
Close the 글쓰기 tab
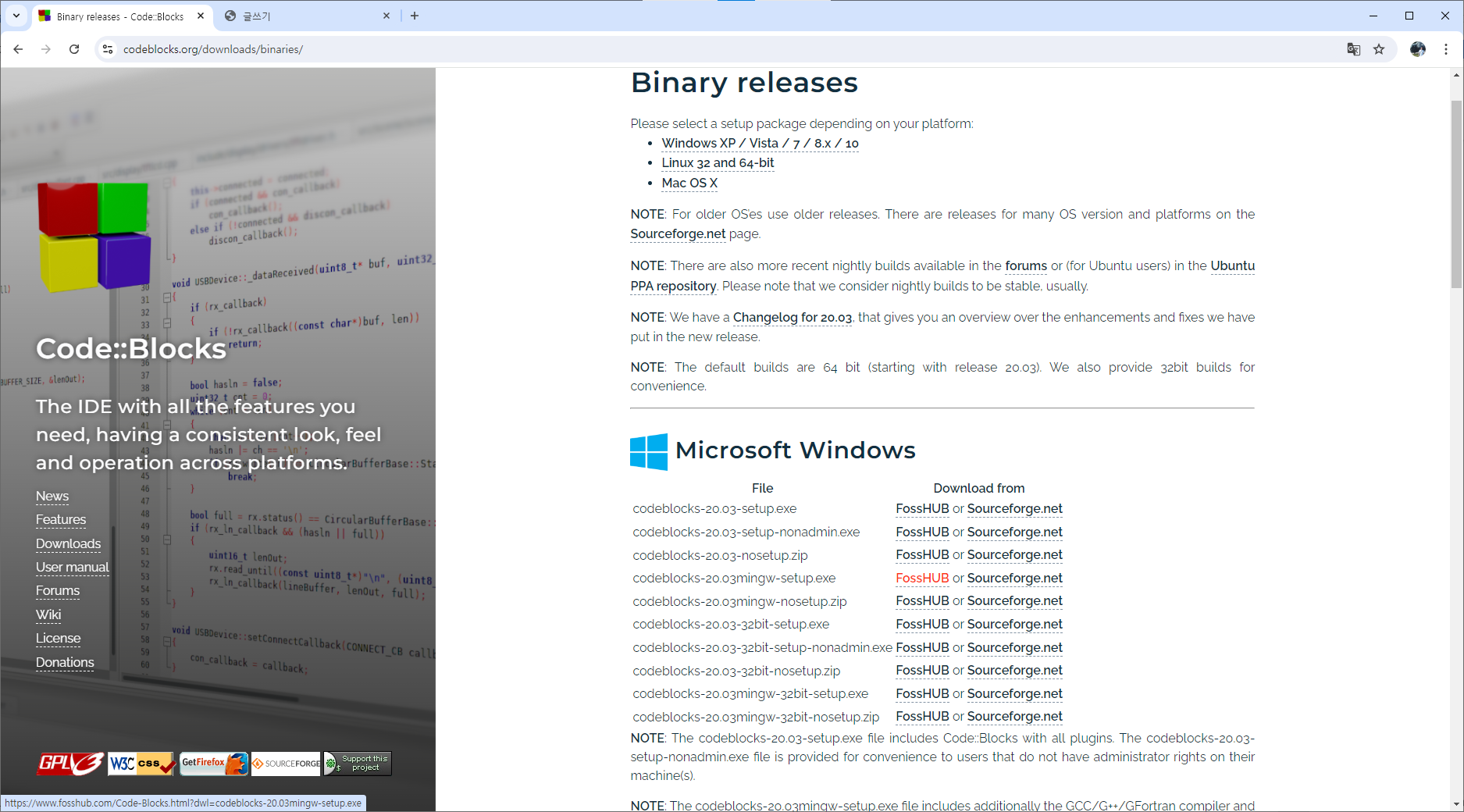386,16
